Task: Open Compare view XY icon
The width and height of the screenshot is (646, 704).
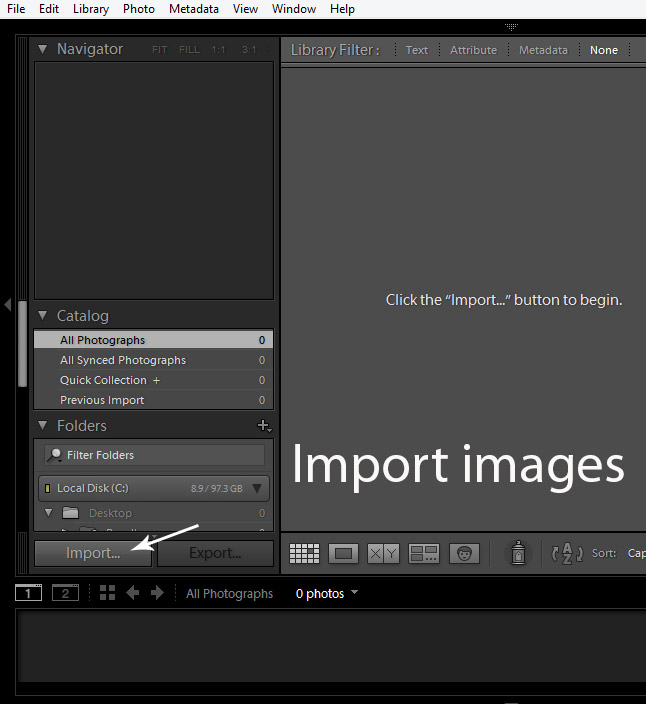Action: coord(383,553)
